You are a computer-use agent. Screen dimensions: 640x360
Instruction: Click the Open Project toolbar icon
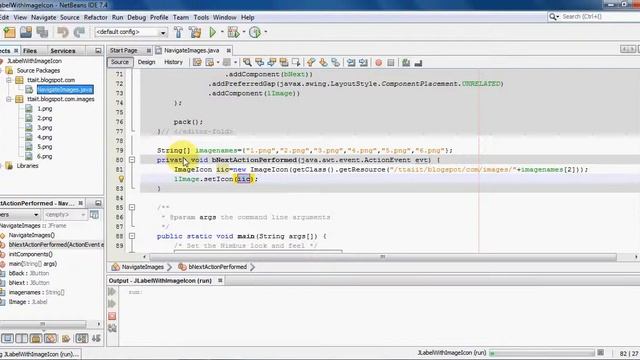(26, 32)
